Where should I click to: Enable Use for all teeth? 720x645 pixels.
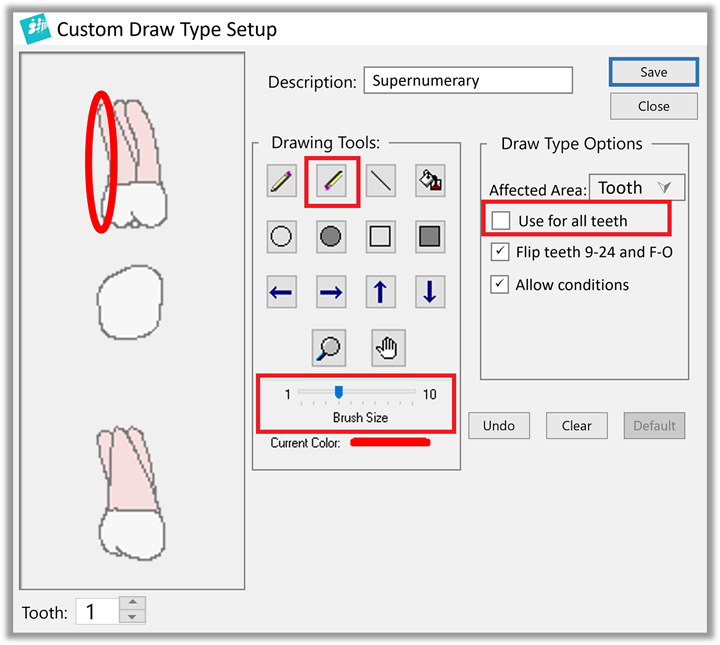pyautogui.click(x=501, y=220)
